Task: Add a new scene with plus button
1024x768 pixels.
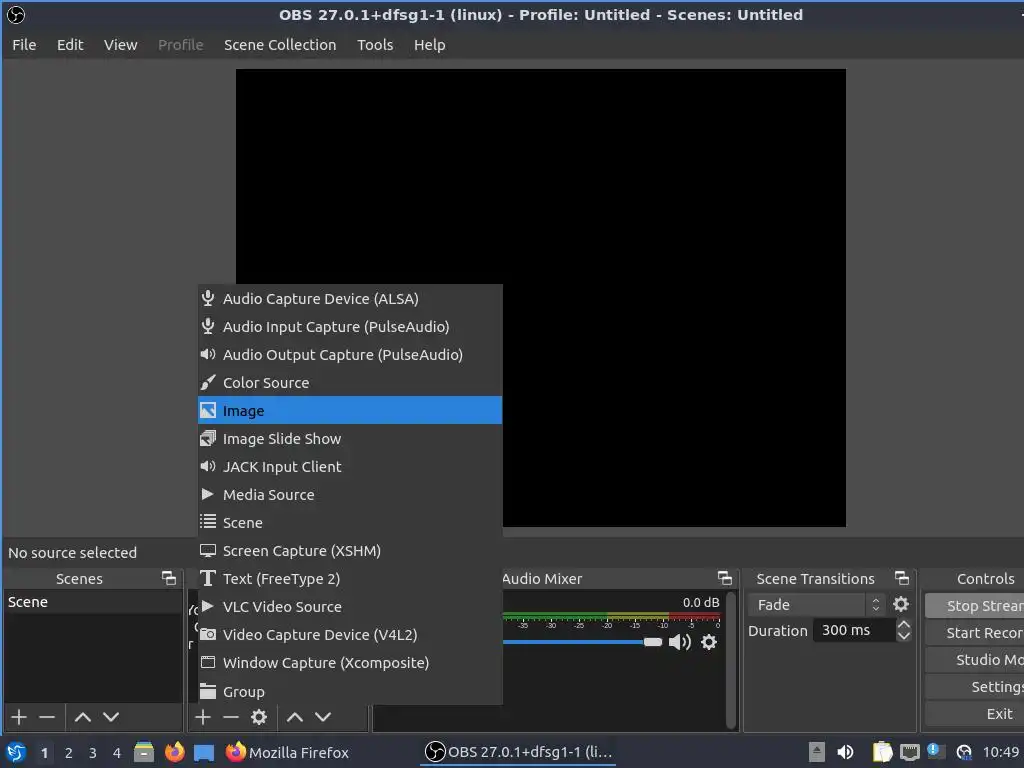Action: pos(19,717)
